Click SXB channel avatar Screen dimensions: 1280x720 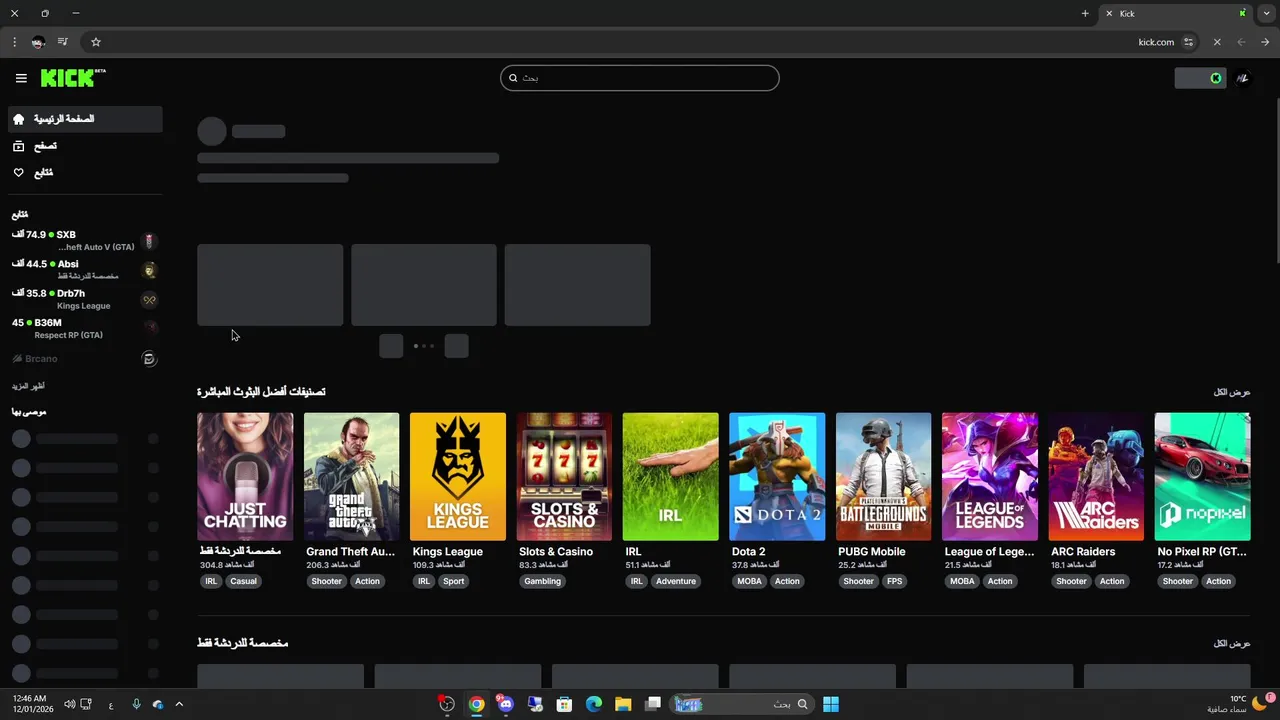(x=149, y=241)
